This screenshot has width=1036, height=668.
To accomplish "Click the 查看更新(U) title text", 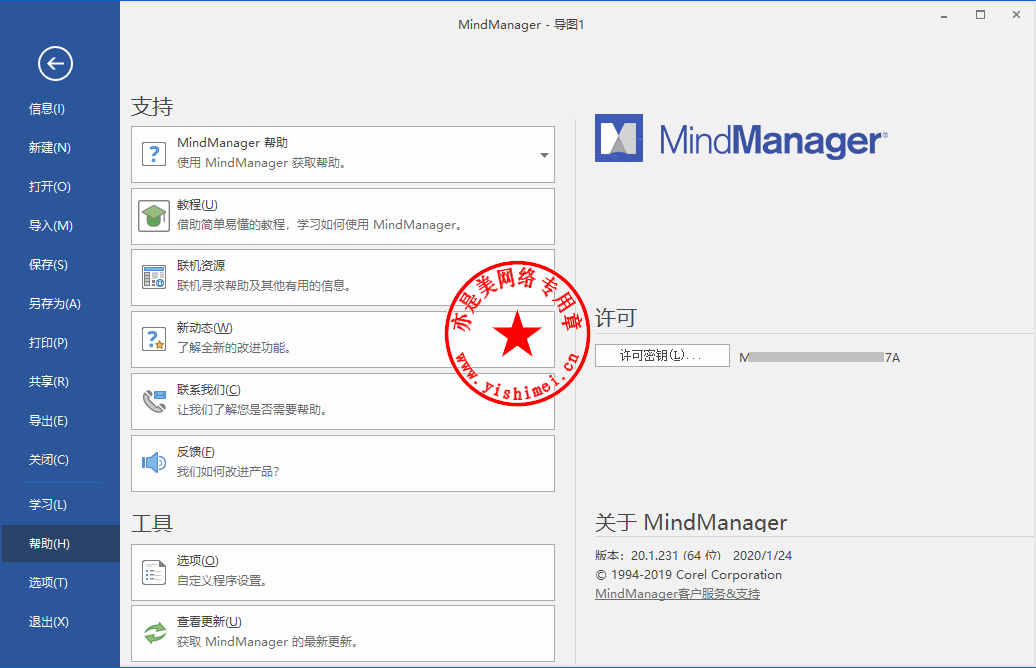I will point(209,622).
